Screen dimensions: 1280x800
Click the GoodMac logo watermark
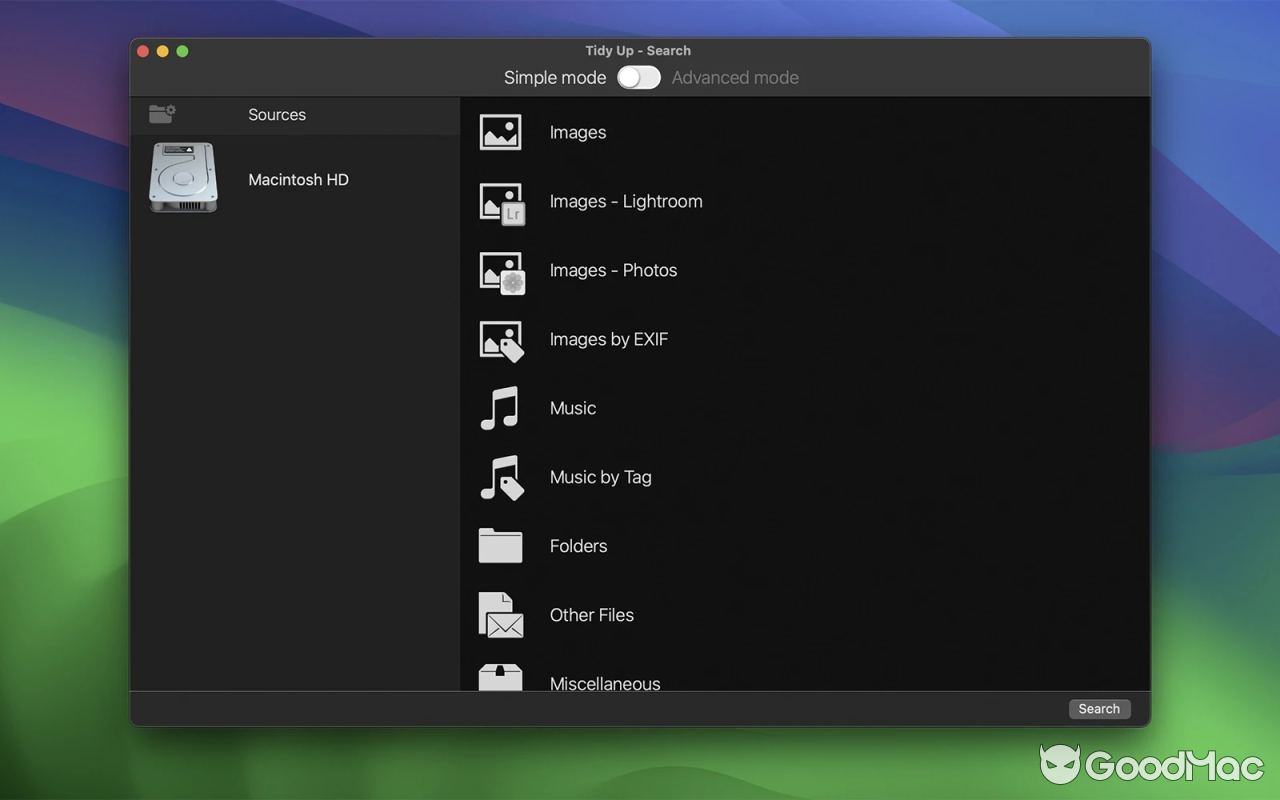(1148, 766)
